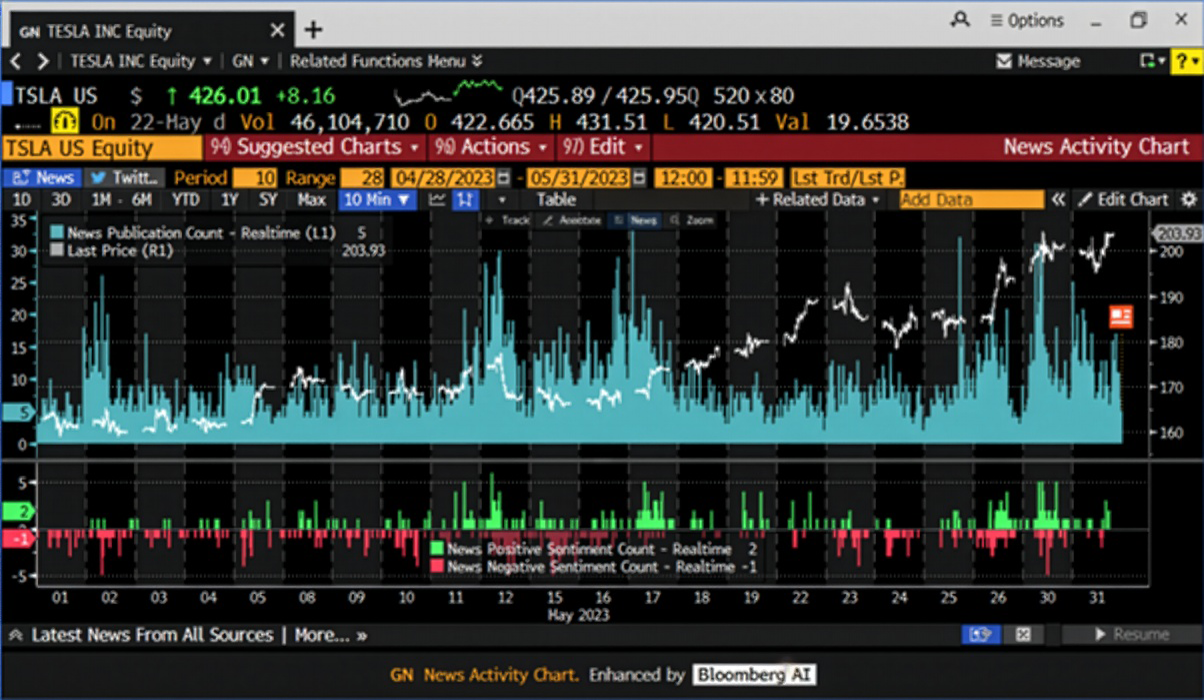Go forward with the right arrow

[x=42, y=61]
